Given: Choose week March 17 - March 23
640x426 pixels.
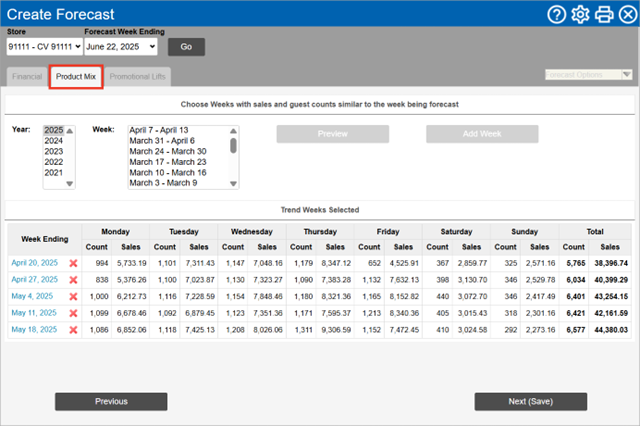Looking at the screenshot, I should pyautogui.click(x=168, y=162).
